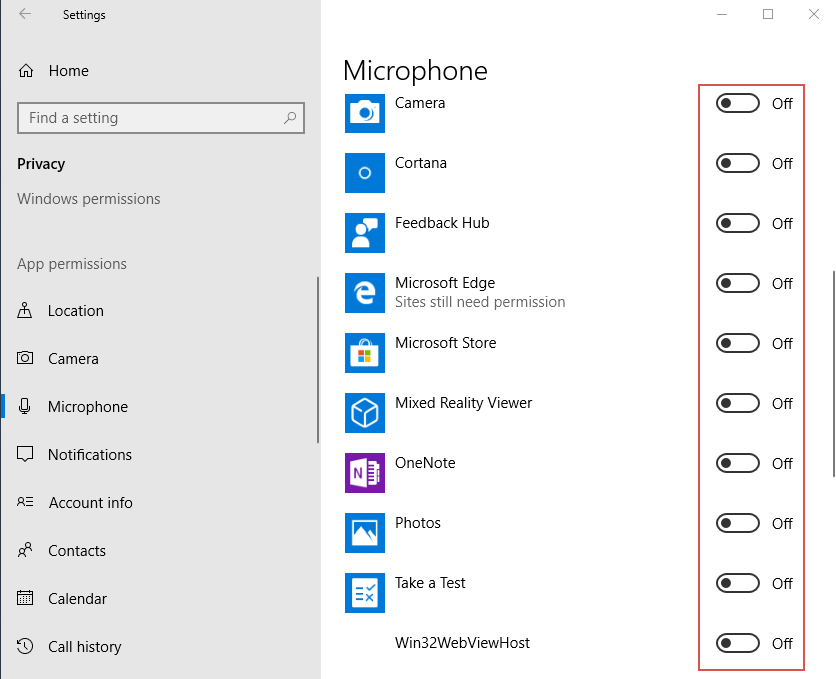This screenshot has height=679, width=836.
Task: Click the main content vertical scrollbar
Action: pos(834,374)
